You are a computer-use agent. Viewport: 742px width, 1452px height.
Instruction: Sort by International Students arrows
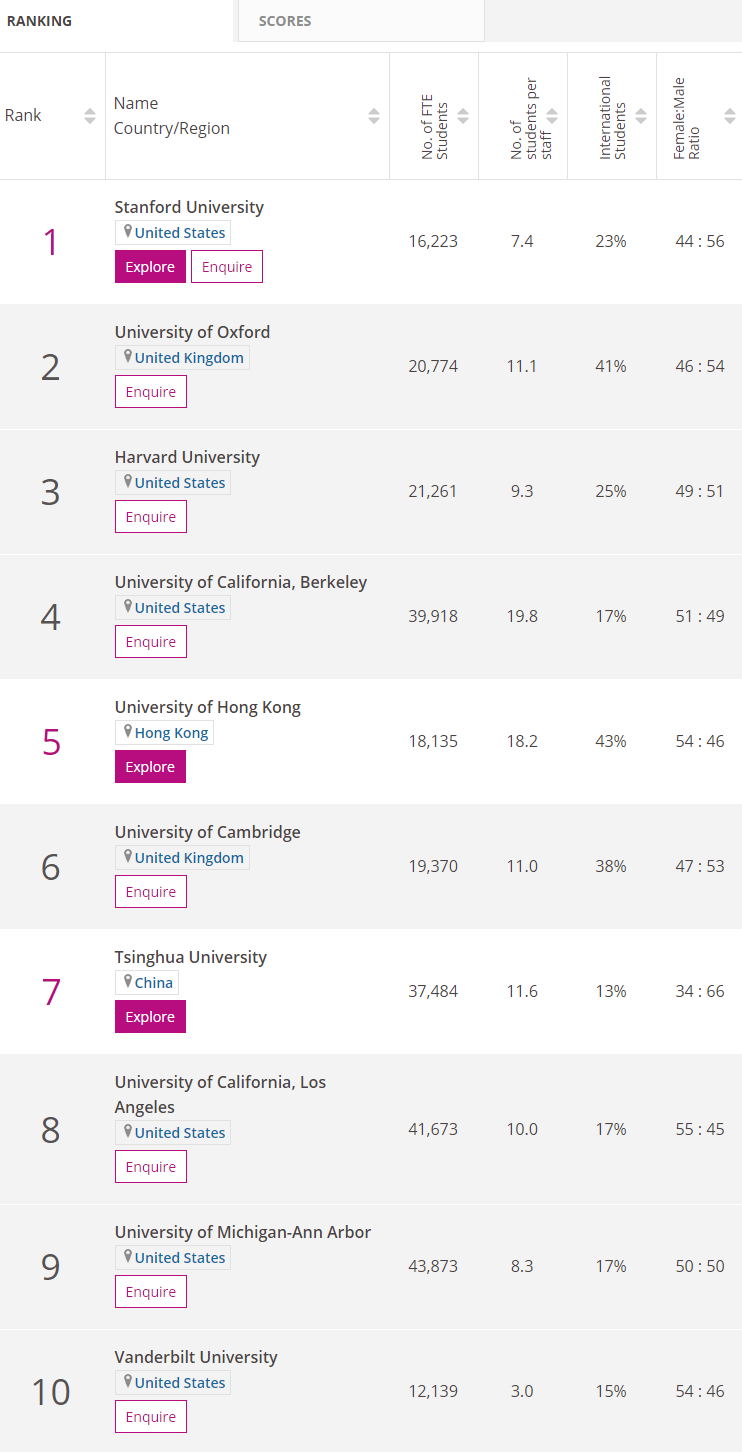(641, 116)
